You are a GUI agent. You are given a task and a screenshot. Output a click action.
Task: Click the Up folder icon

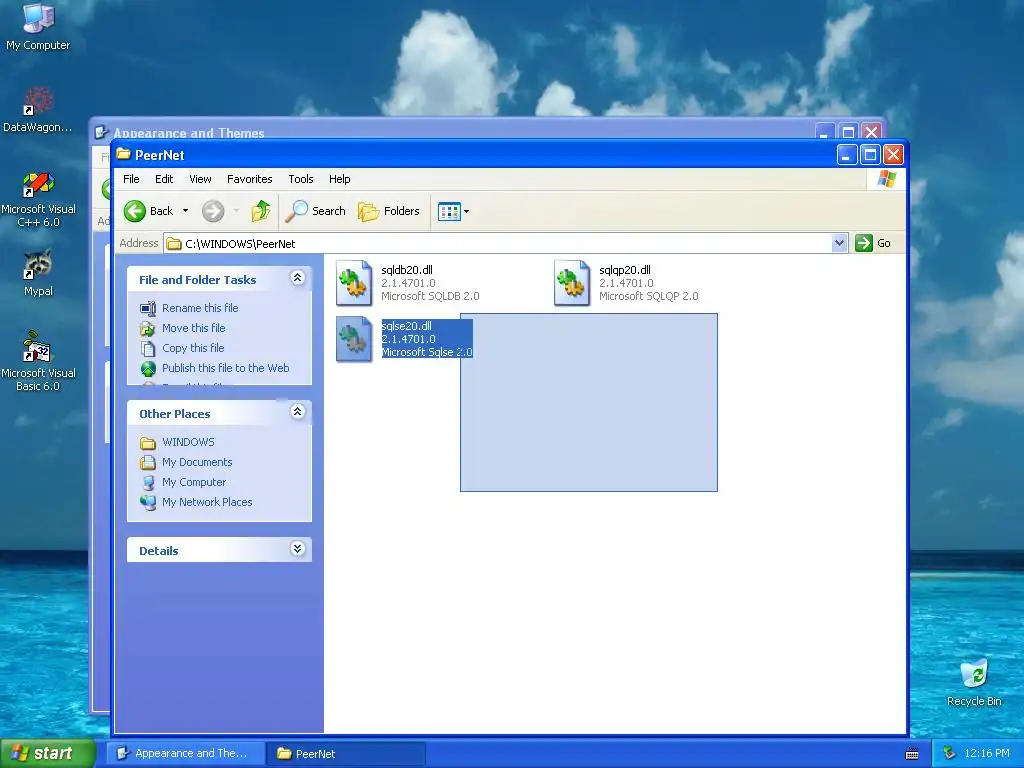click(261, 211)
